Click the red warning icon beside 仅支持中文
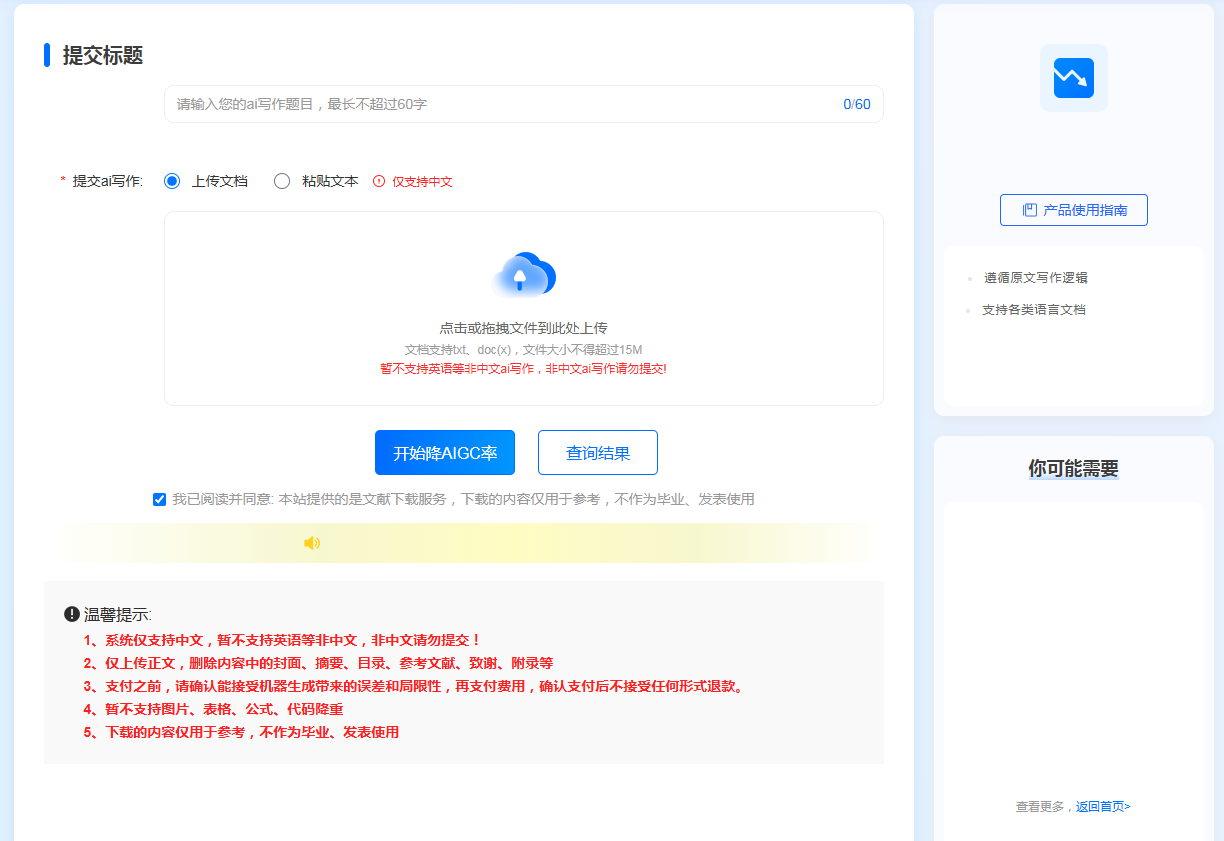1224x841 pixels. click(379, 182)
